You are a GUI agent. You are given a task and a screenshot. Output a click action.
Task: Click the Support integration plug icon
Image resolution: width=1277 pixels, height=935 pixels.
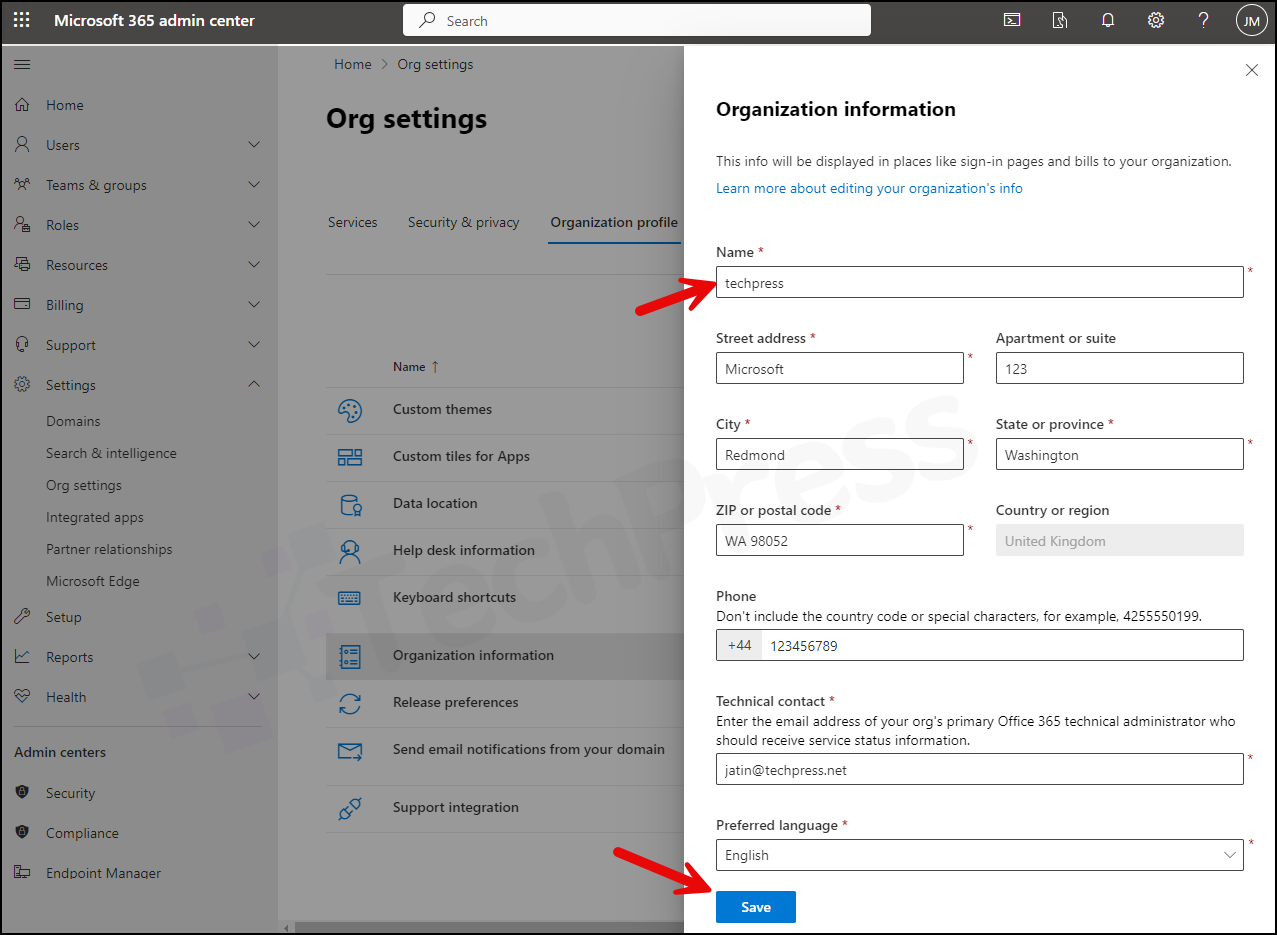click(350, 808)
